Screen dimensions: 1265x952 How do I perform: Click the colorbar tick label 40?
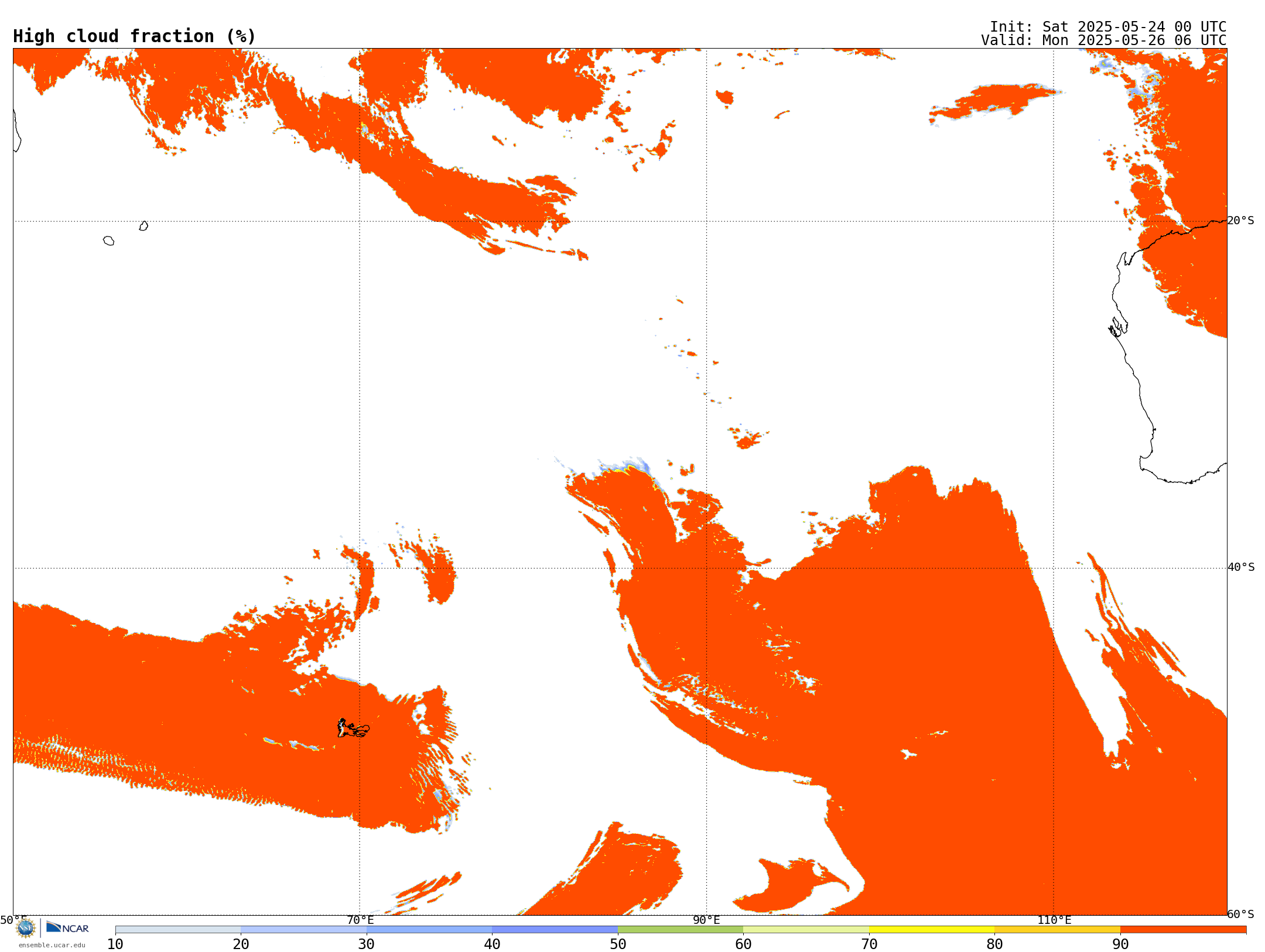(492, 944)
